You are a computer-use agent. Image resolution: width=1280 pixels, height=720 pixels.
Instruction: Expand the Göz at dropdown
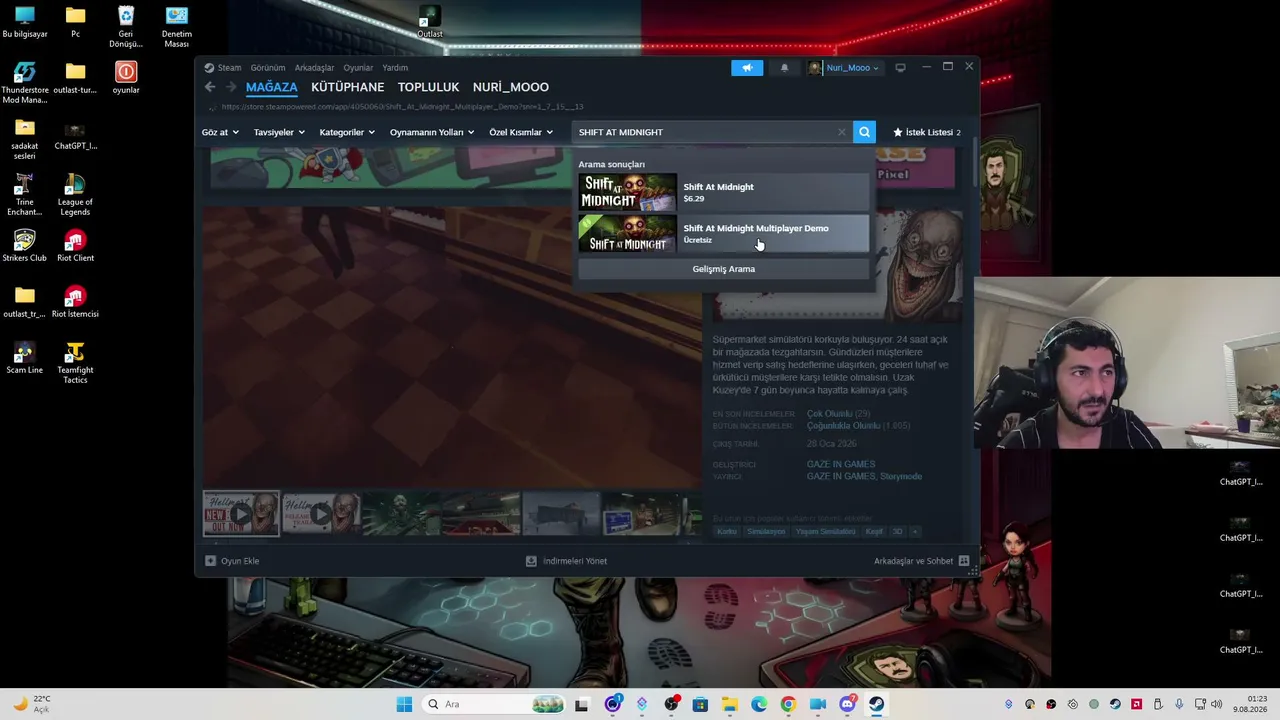[x=220, y=132]
